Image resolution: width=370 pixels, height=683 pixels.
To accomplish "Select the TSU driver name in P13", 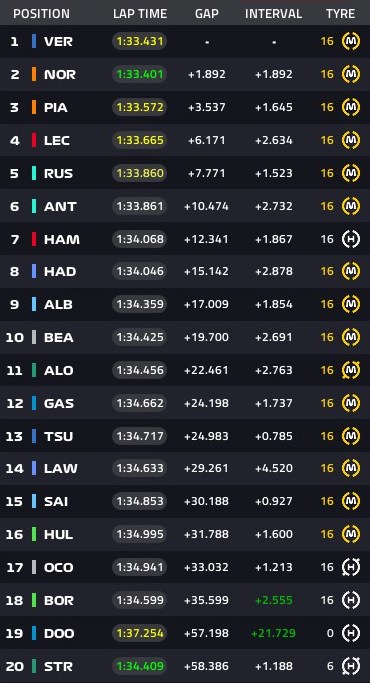I will pos(58,436).
